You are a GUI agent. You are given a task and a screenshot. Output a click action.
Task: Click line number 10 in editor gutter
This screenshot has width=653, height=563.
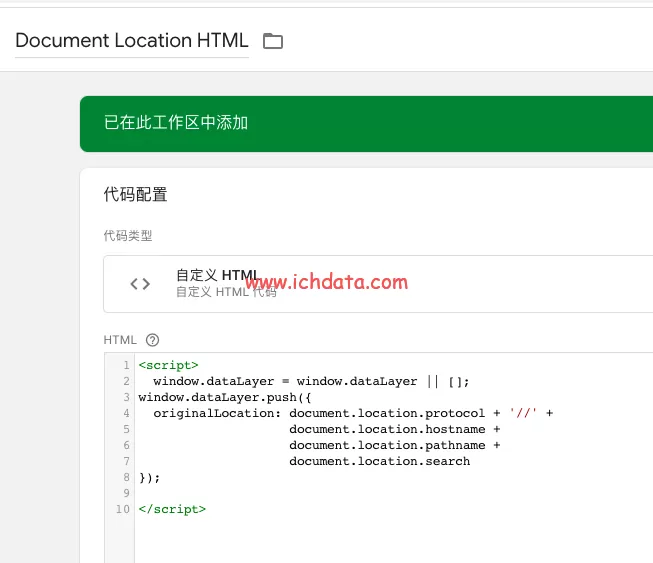(x=123, y=509)
